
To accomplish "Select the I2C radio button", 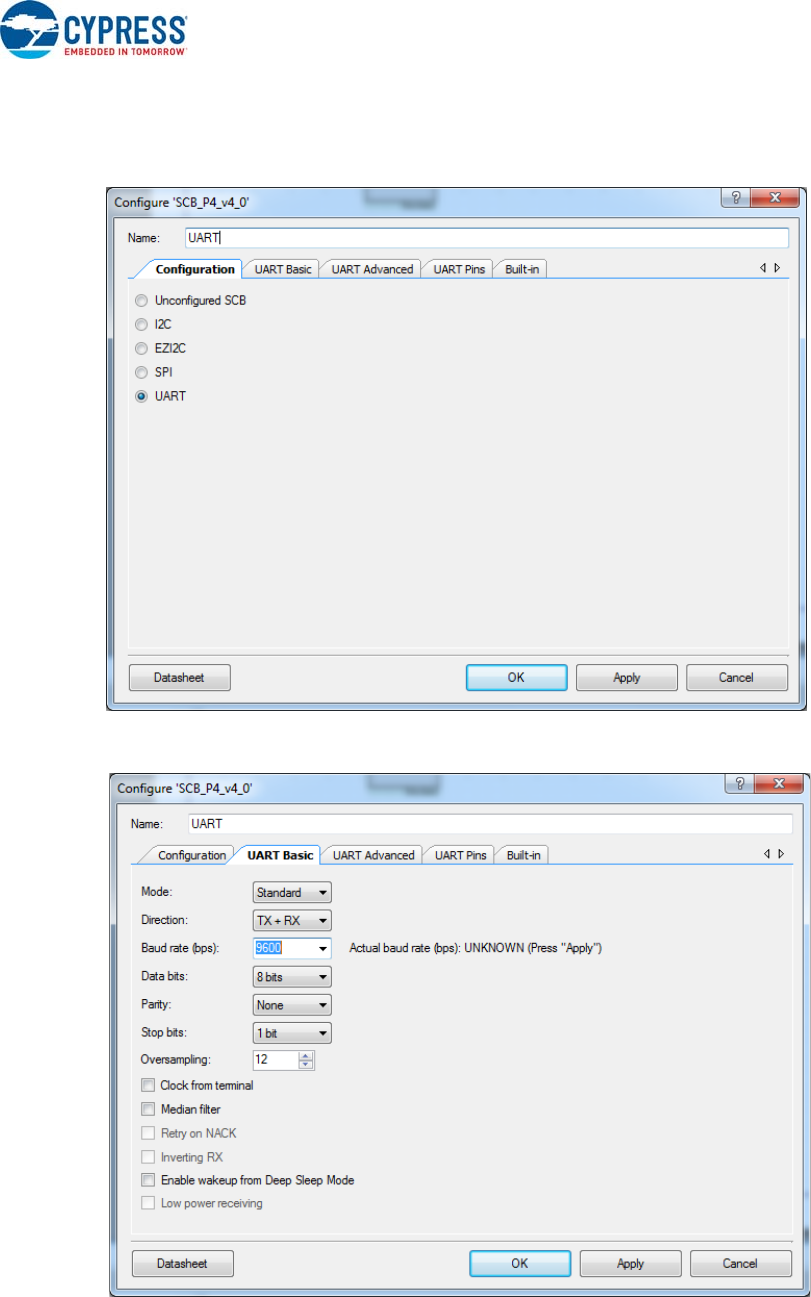I will coord(142,324).
